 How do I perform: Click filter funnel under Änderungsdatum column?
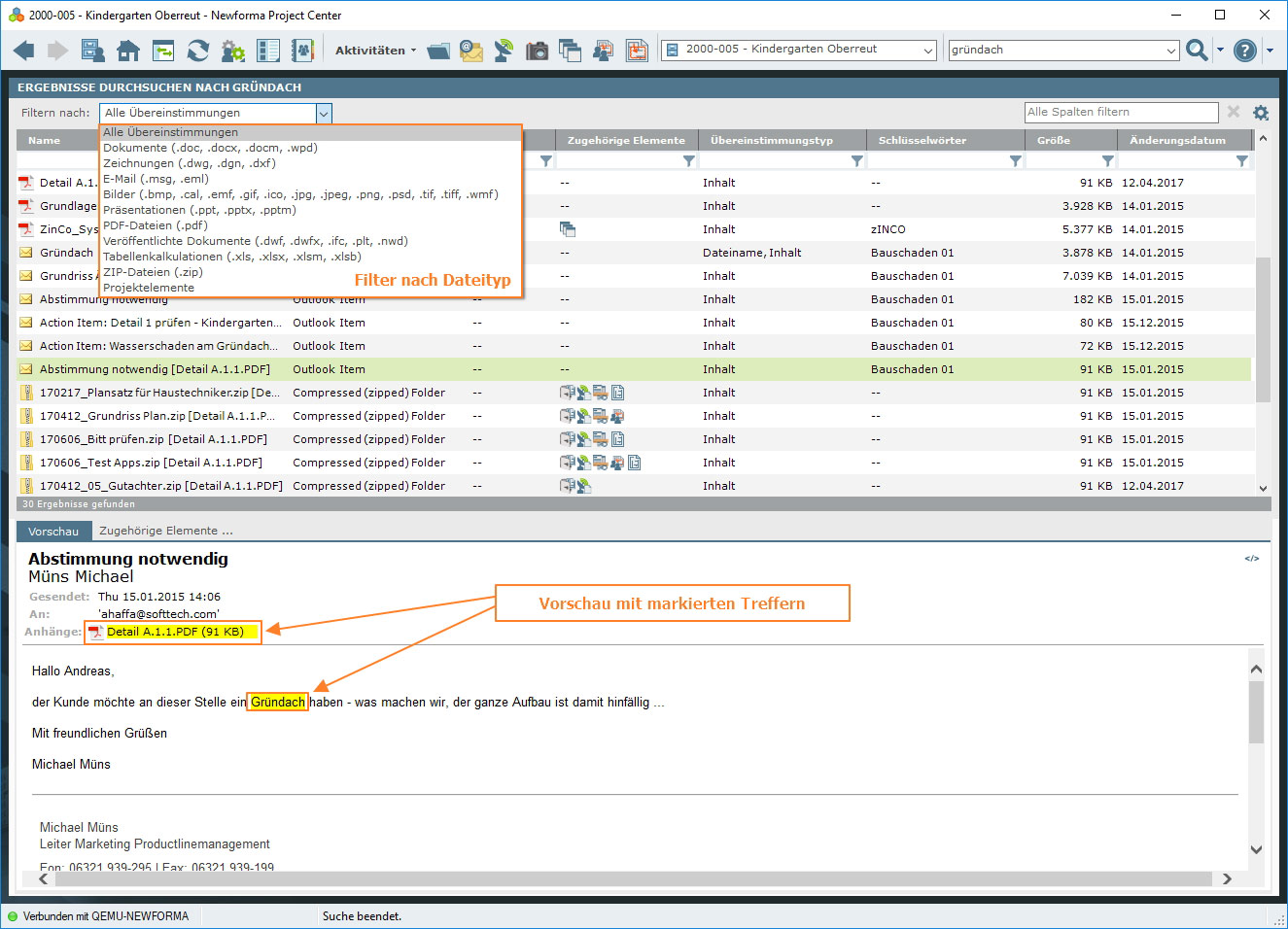(1242, 161)
